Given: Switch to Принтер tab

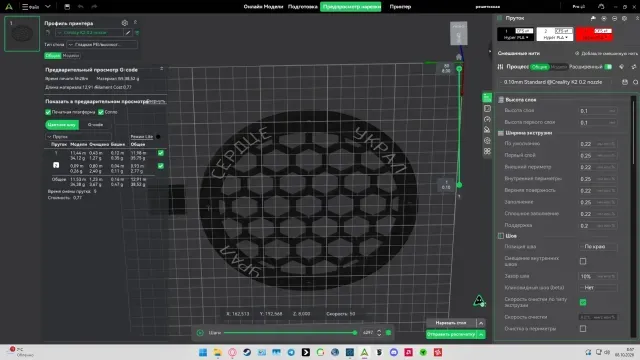Looking at the screenshot, I should [400, 7].
